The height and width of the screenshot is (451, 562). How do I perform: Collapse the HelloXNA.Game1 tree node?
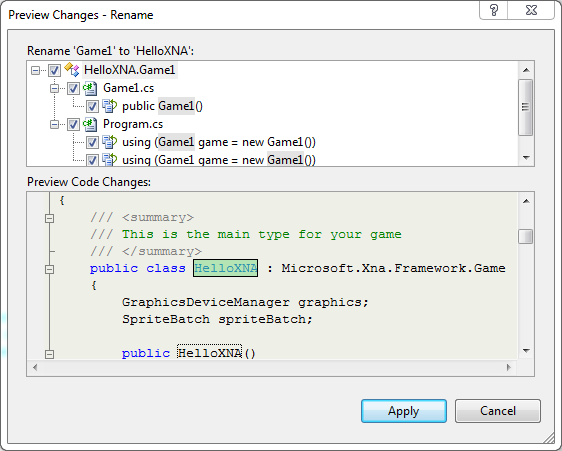tap(35, 70)
